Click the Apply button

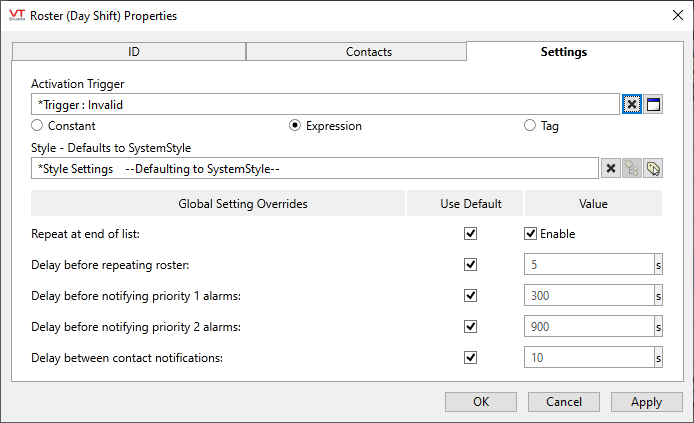pos(646,402)
